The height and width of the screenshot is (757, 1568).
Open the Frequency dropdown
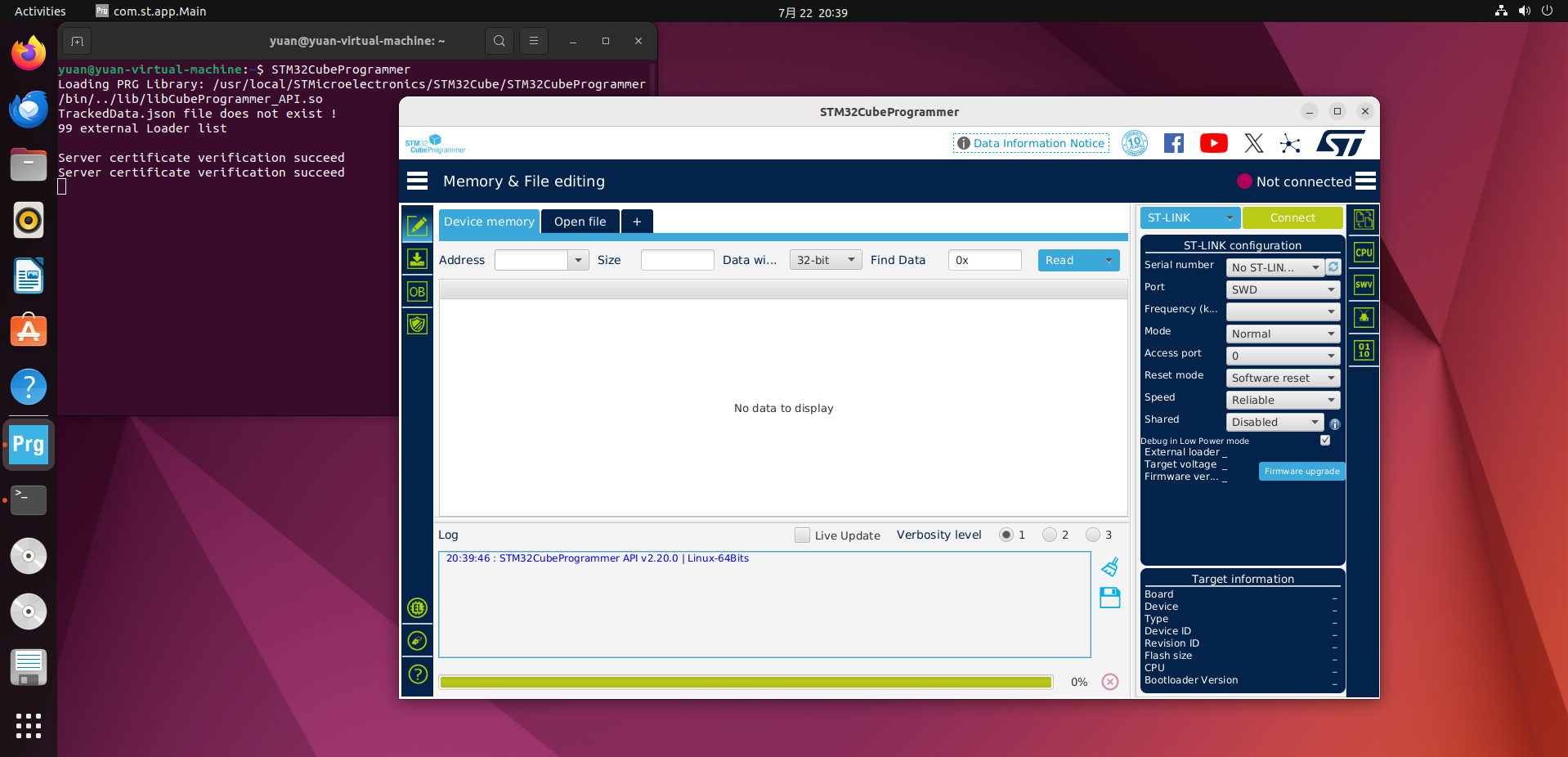[1283, 311]
